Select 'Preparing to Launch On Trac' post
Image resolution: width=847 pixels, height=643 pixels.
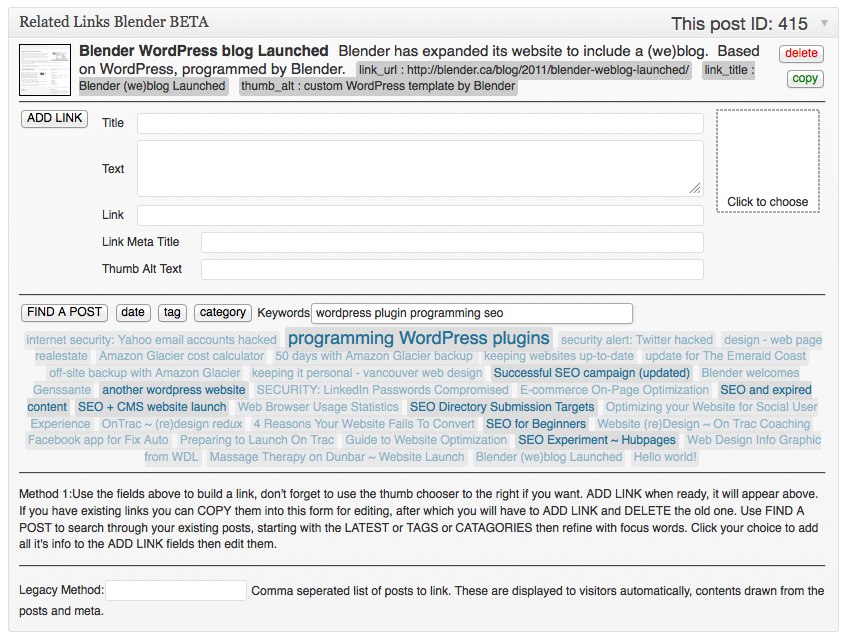tap(257, 440)
